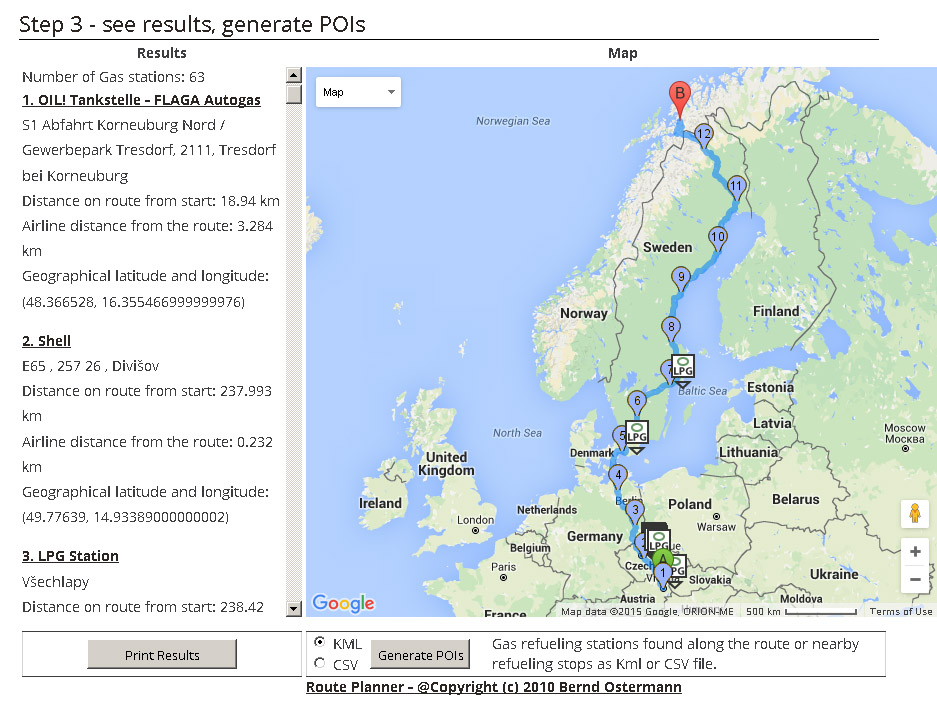Click the 'Finland' map label
Viewport: 937px width, 701px height.
[776, 311]
